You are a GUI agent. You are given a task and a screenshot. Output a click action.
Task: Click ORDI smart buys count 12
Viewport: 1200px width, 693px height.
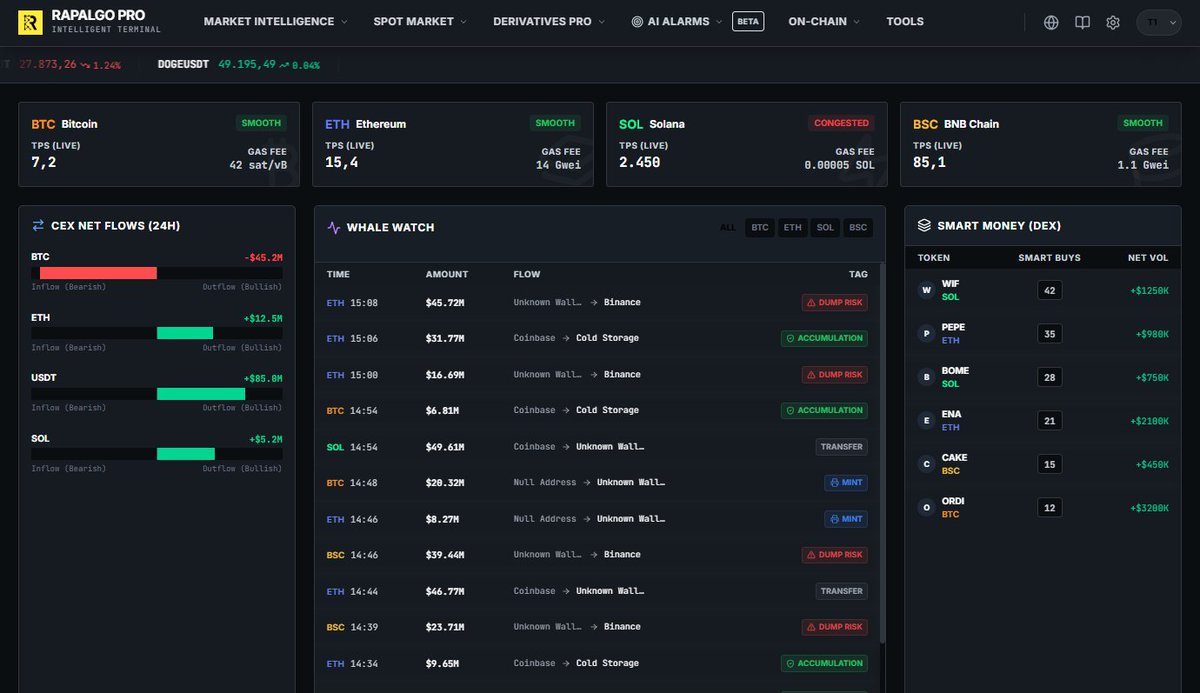click(1049, 508)
